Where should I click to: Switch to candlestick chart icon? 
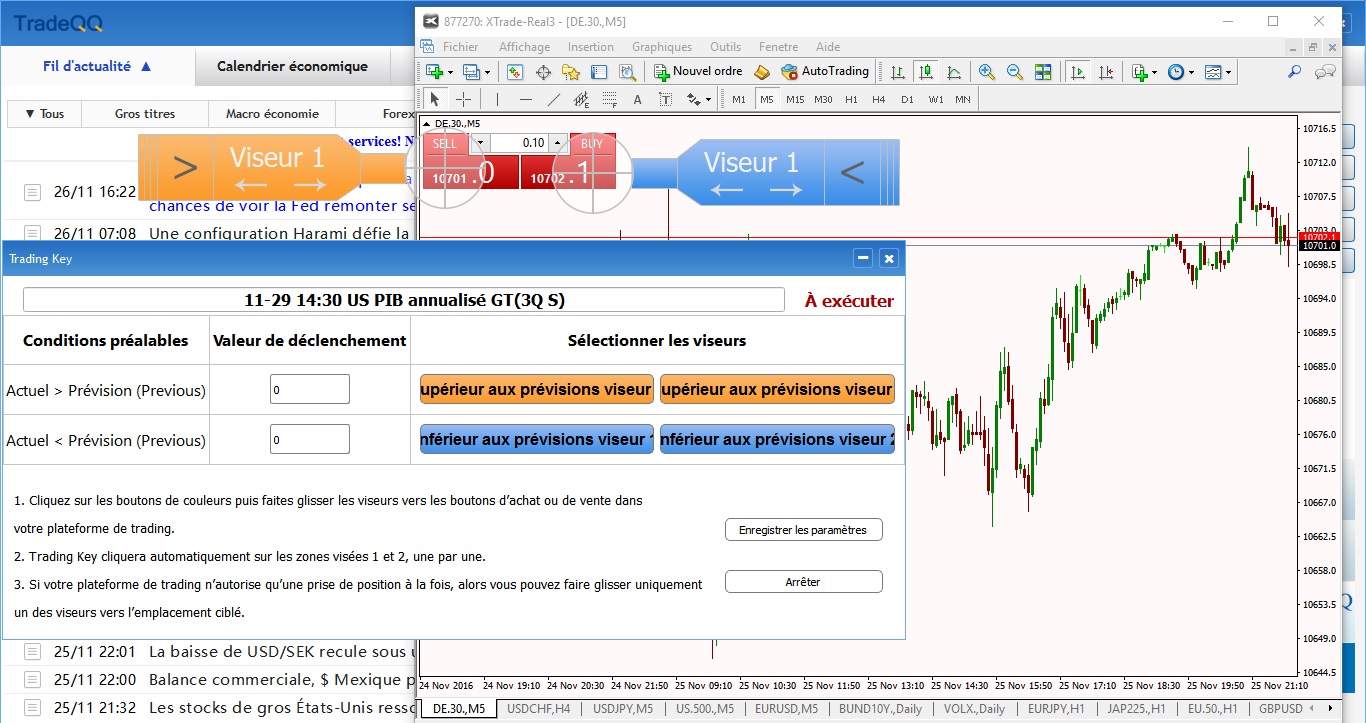926,72
